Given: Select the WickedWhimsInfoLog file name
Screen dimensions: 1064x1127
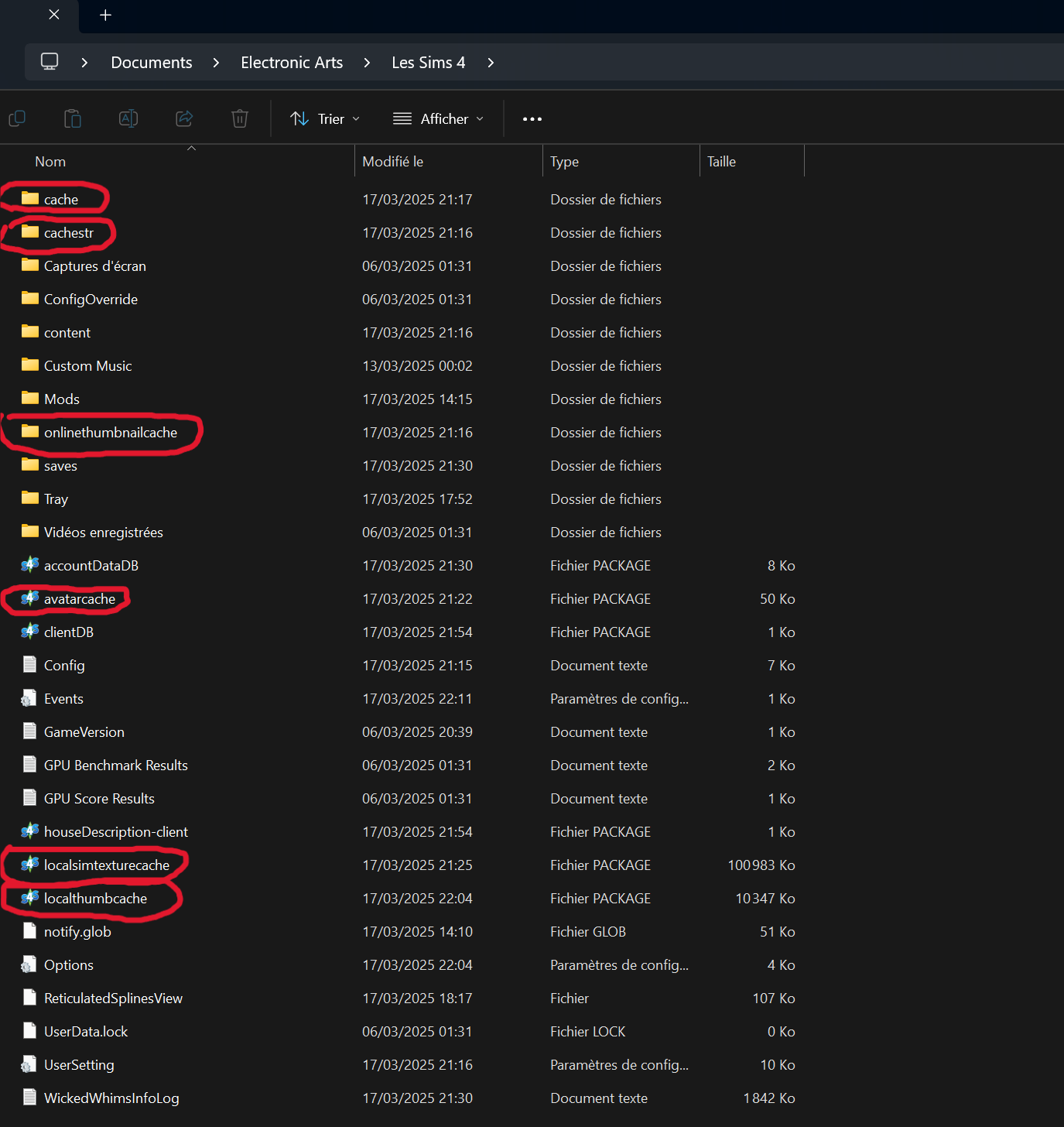Looking at the screenshot, I should point(111,1098).
